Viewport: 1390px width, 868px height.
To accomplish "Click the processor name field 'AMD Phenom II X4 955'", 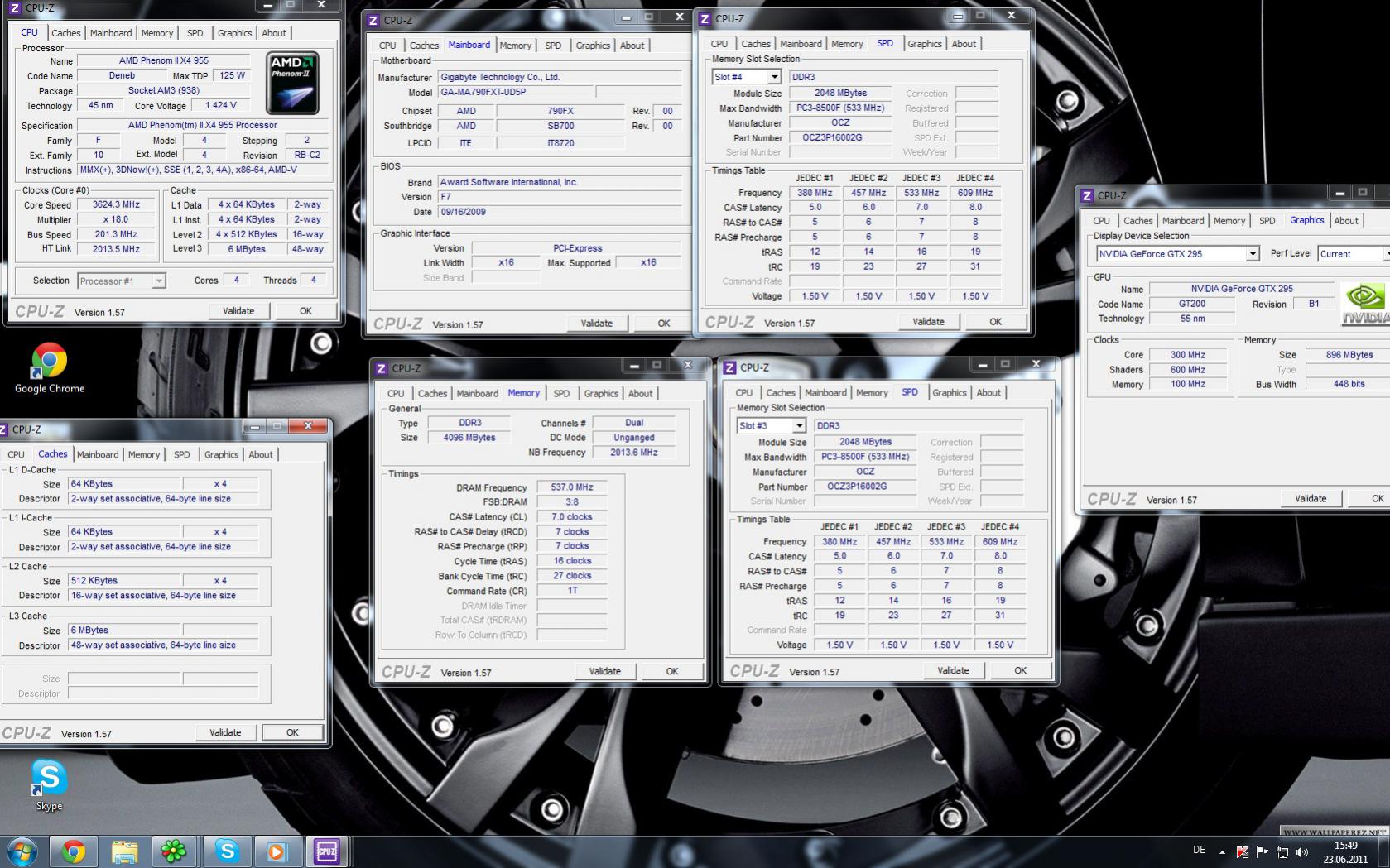I will point(164,61).
